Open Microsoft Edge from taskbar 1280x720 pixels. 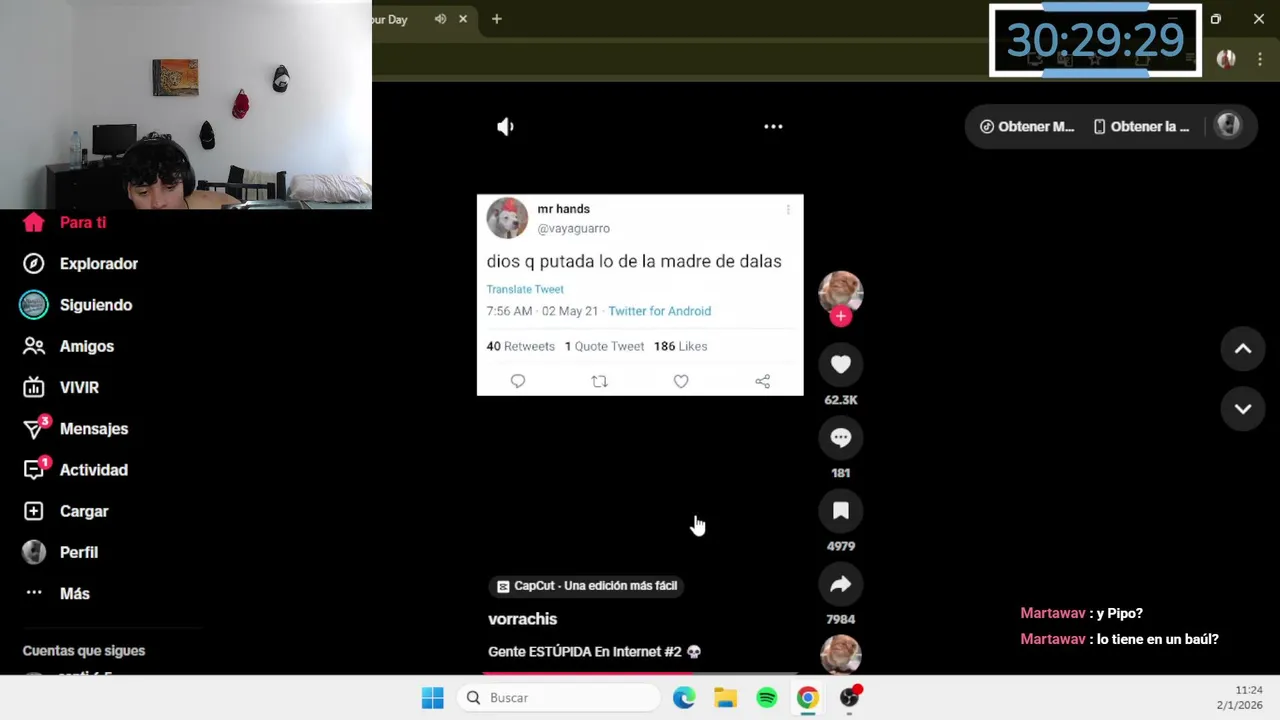click(x=684, y=698)
